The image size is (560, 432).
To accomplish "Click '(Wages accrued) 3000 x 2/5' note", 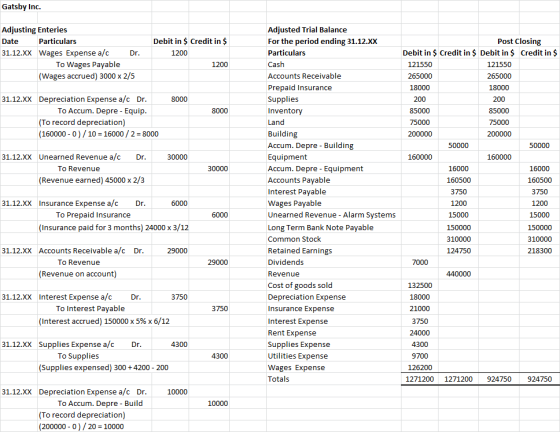I will click(87, 76).
